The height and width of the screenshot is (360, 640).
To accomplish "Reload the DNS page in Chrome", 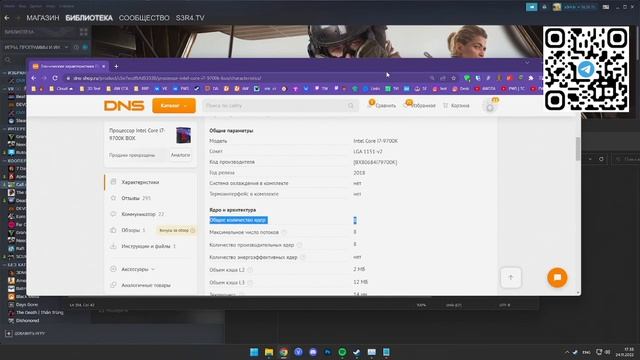I will tap(55, 78).
